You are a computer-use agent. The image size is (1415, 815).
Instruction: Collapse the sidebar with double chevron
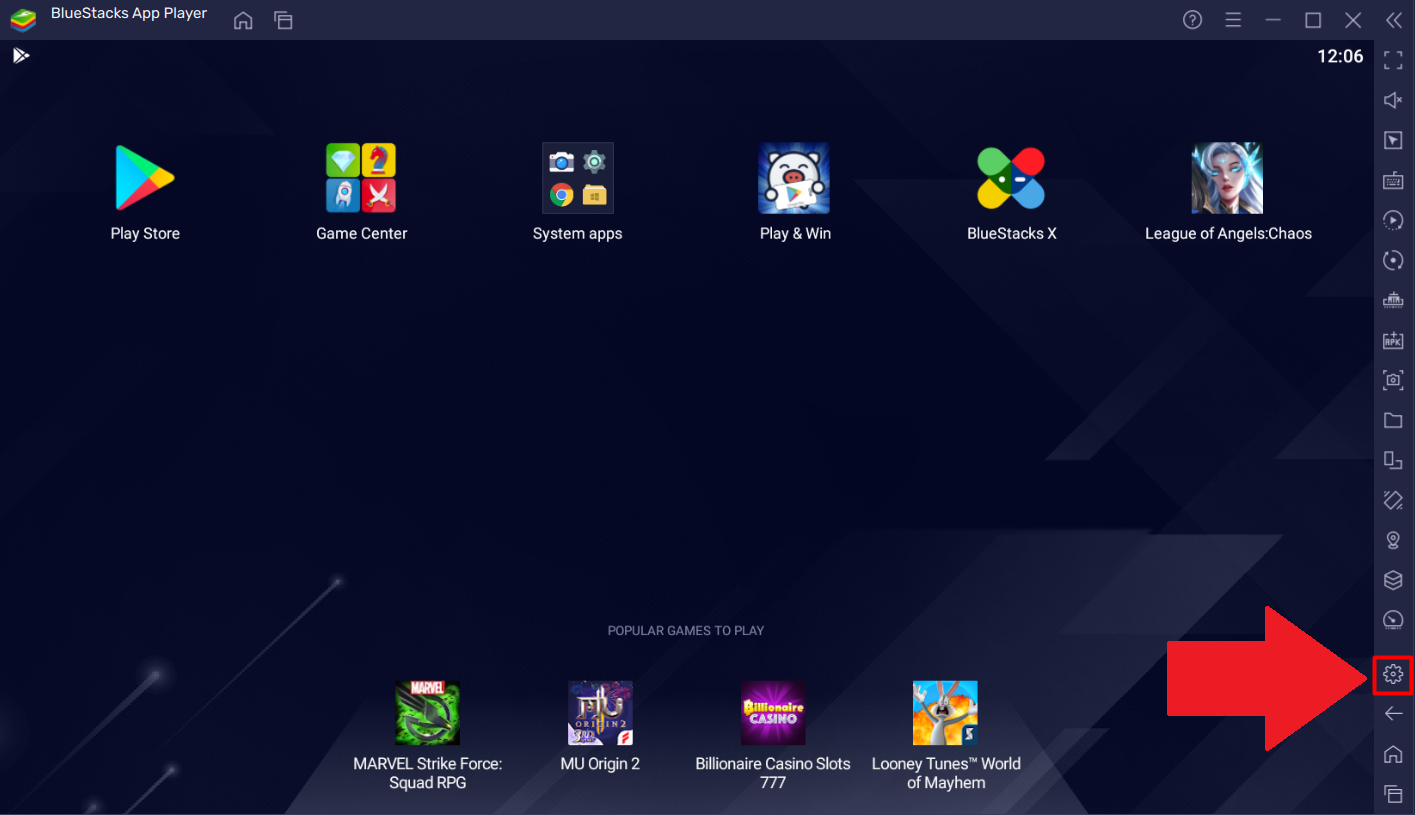[x=1393, y=20]
